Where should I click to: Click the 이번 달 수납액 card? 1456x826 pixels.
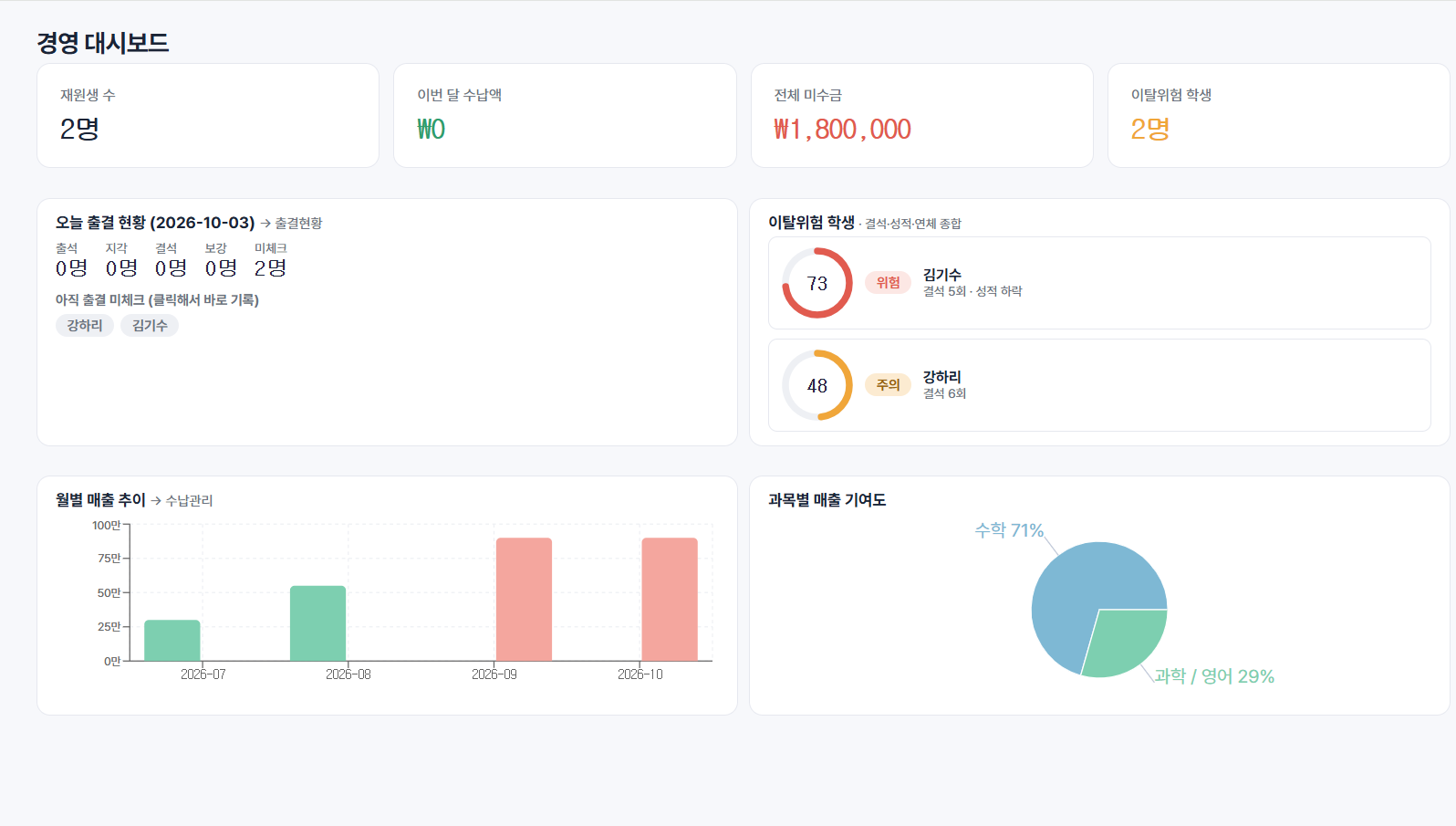tap(565, 116)
